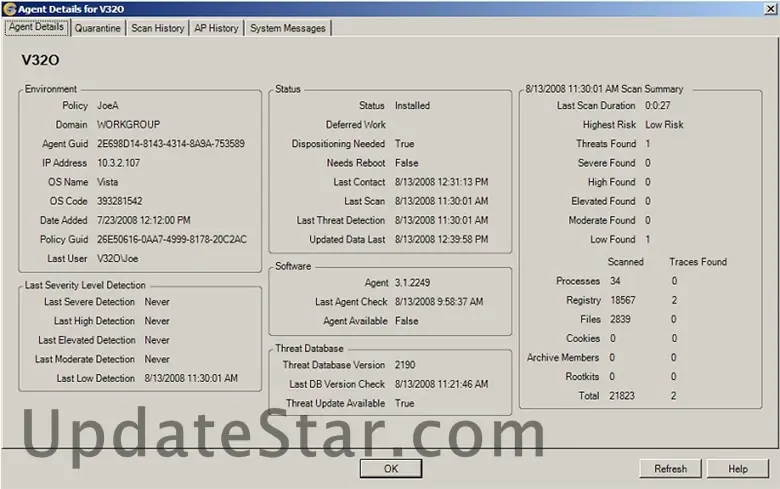Click the Status value Installed

click(412, 105)
